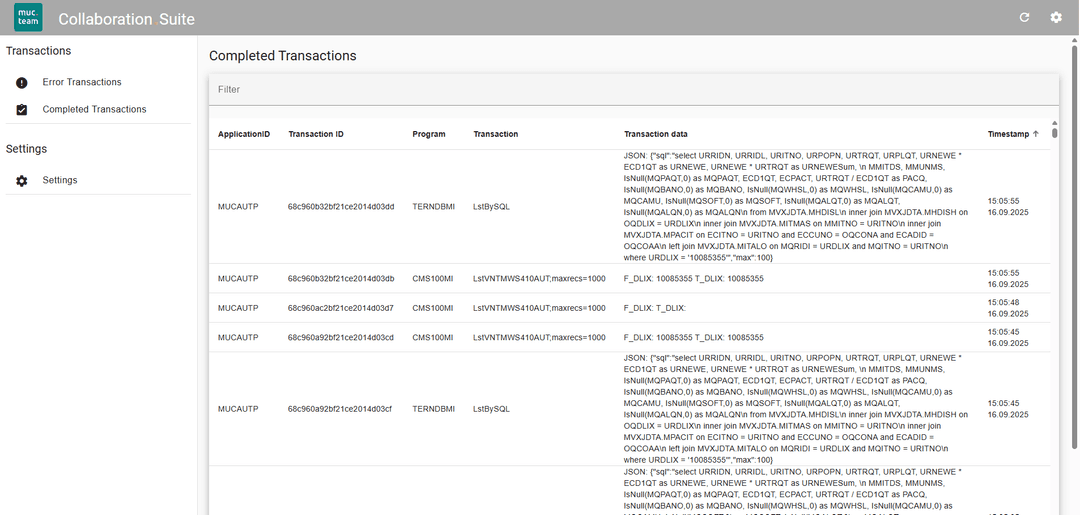Click the Settings gear icon in sidebar
The width and height of the screenshot is (1080, 515).
[x=22, y=181]
